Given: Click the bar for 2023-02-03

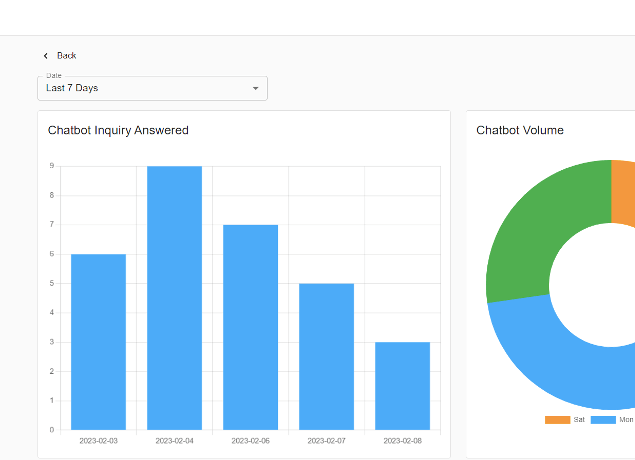Looking at the screenshot, I should 98,342.
